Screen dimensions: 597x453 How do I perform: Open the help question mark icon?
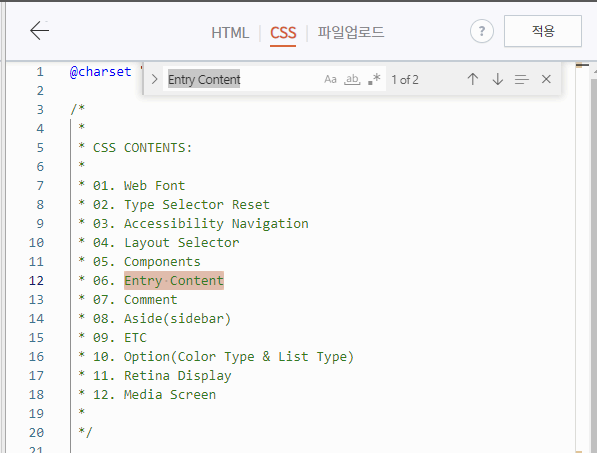click(x=482, y=31)
